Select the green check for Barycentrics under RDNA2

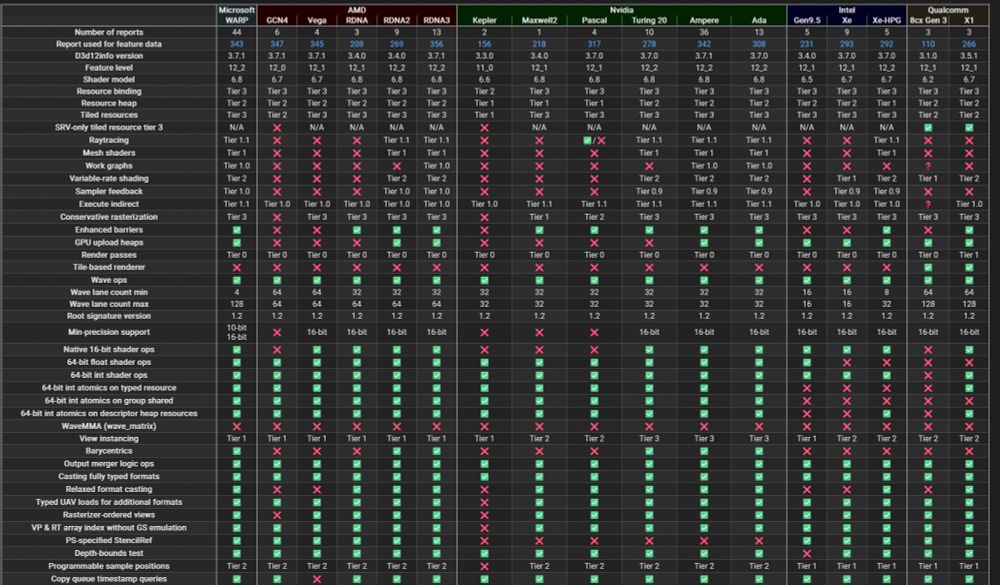point(397,451)
